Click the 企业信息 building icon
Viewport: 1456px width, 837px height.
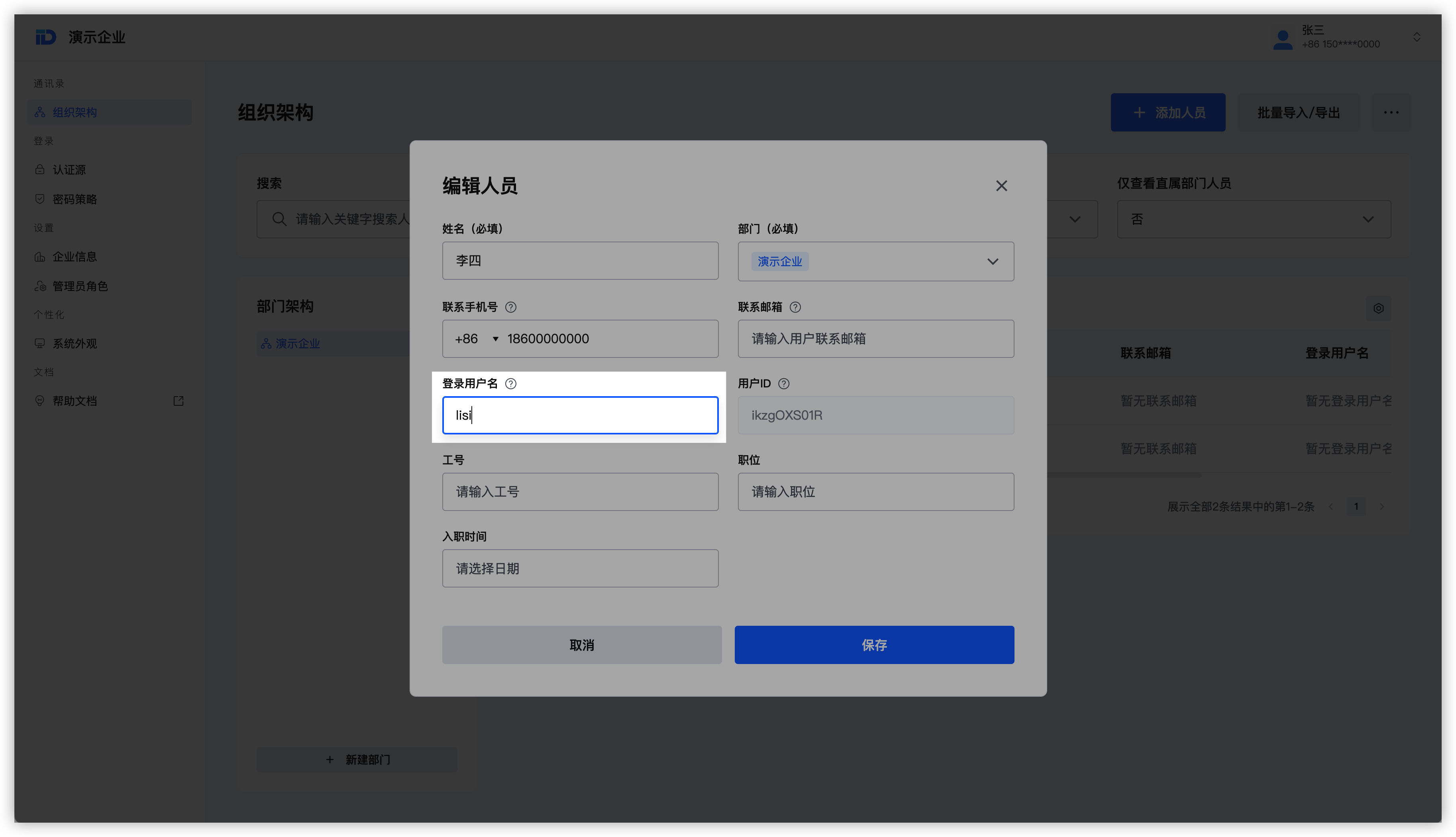(x=39, y=256)
